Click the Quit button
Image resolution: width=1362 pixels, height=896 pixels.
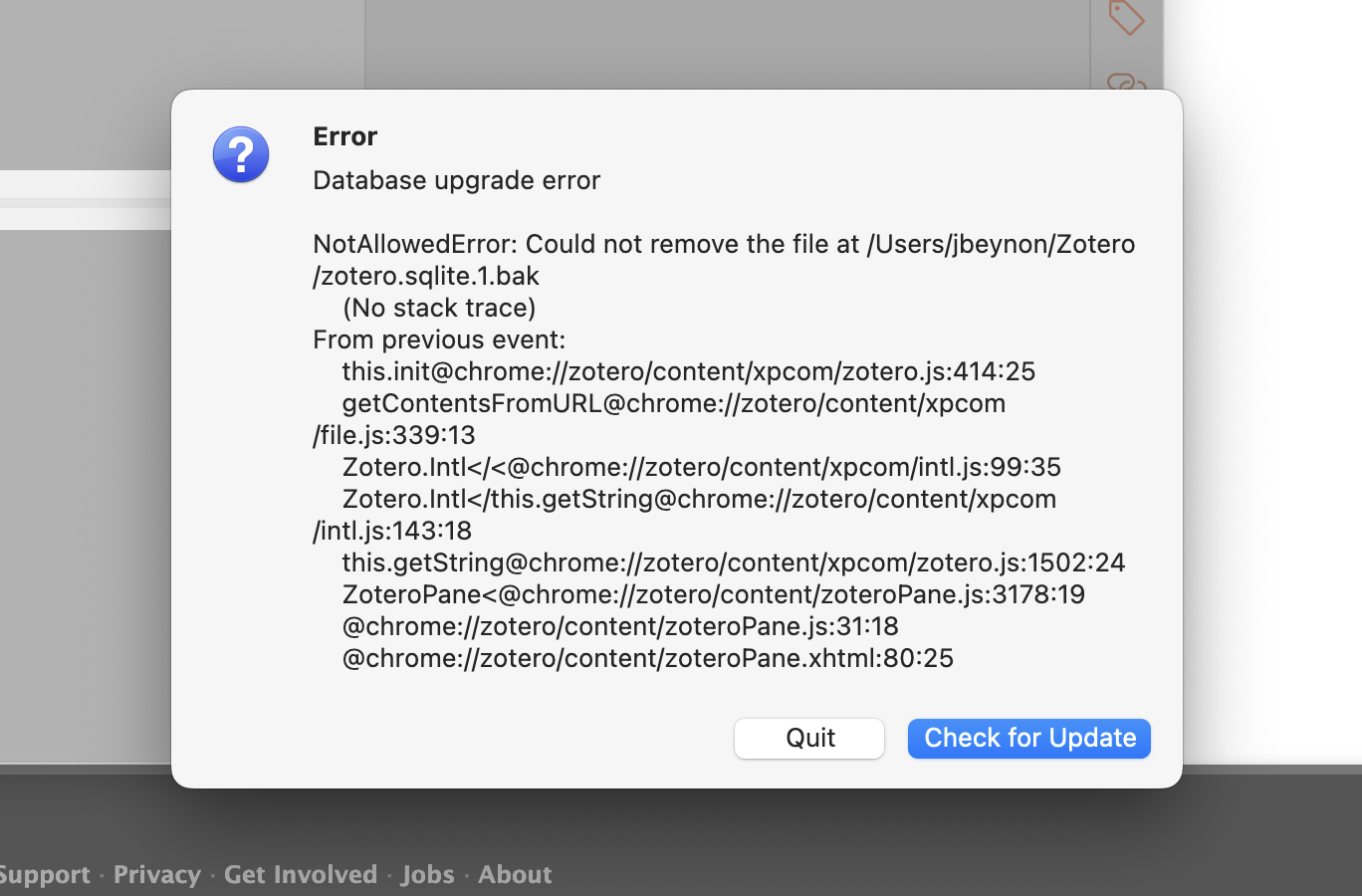pos(809,738)
